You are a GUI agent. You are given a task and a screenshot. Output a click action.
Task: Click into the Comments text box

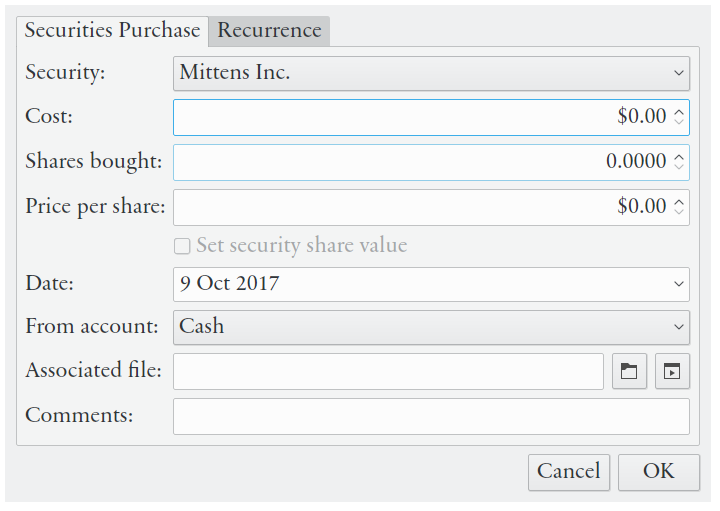tap(431, 416)
